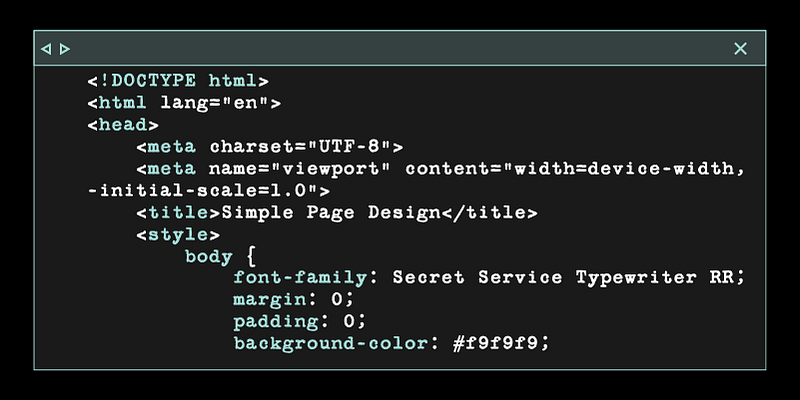Click the UTF-8 charset value
800x400 pixels.
[355, 147]
